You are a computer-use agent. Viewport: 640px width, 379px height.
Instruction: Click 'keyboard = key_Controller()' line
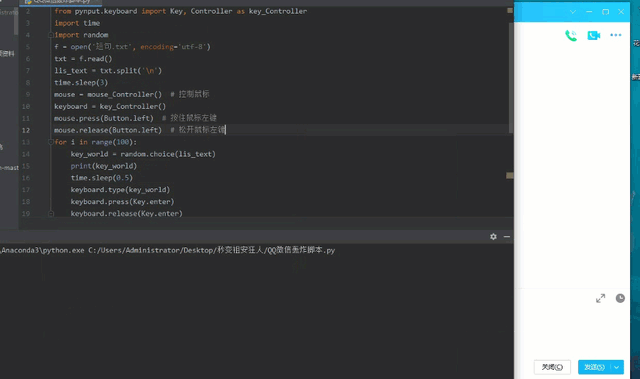coord(110,106)
